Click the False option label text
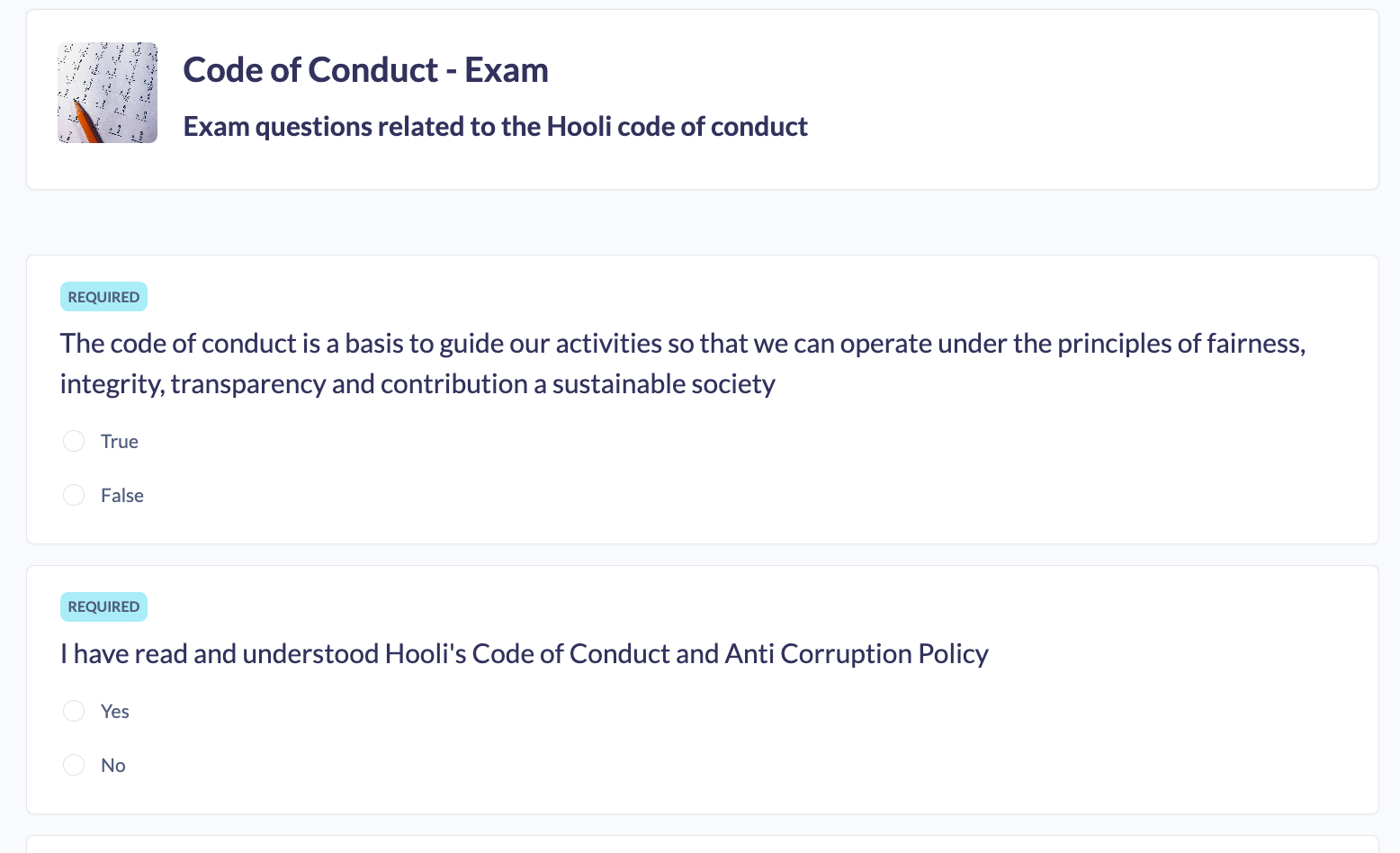Viewport: 1400px width, 853px height. click(121, 495)
